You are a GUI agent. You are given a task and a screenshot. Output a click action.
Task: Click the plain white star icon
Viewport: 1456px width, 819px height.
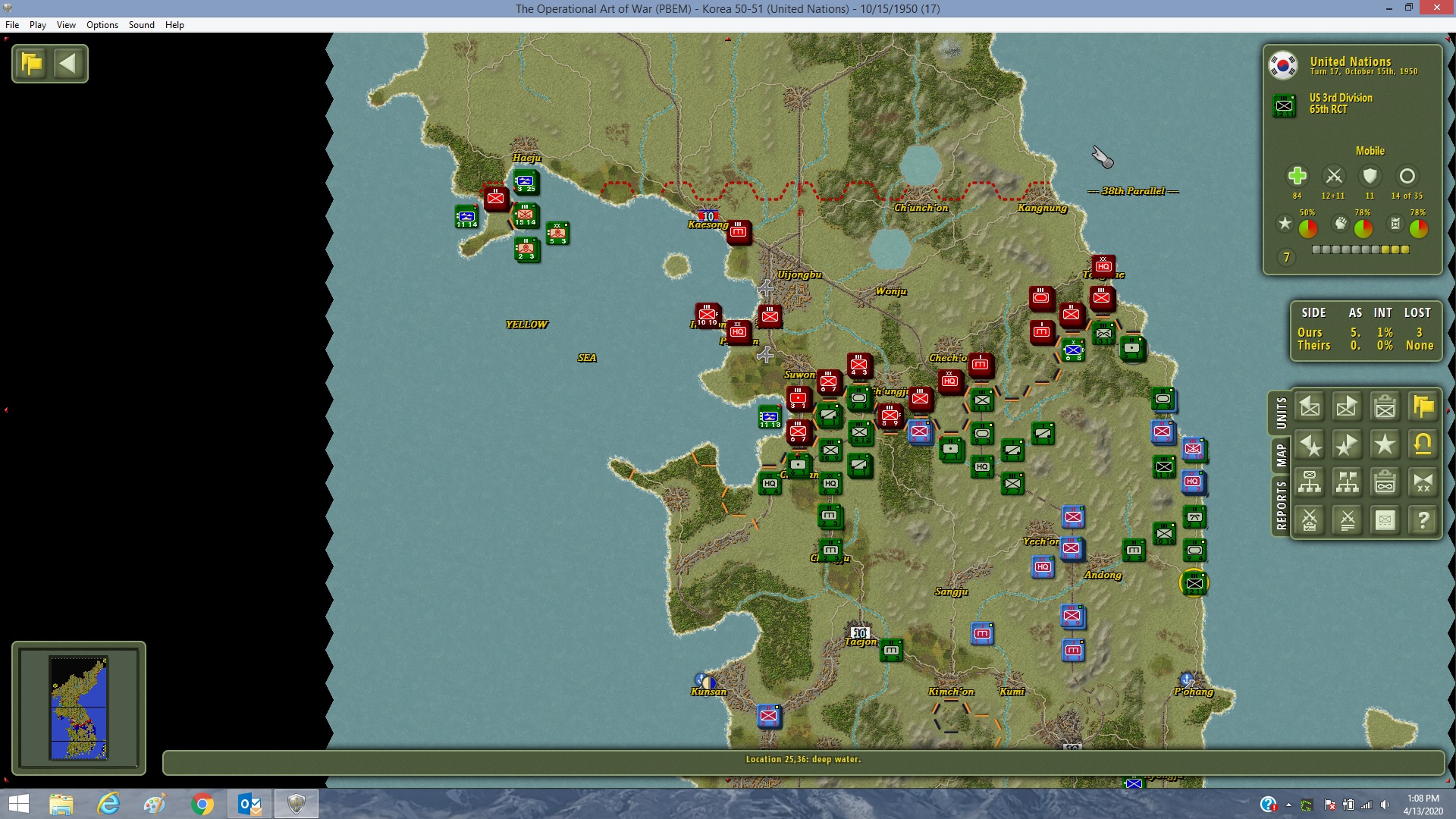[1385, 444]
